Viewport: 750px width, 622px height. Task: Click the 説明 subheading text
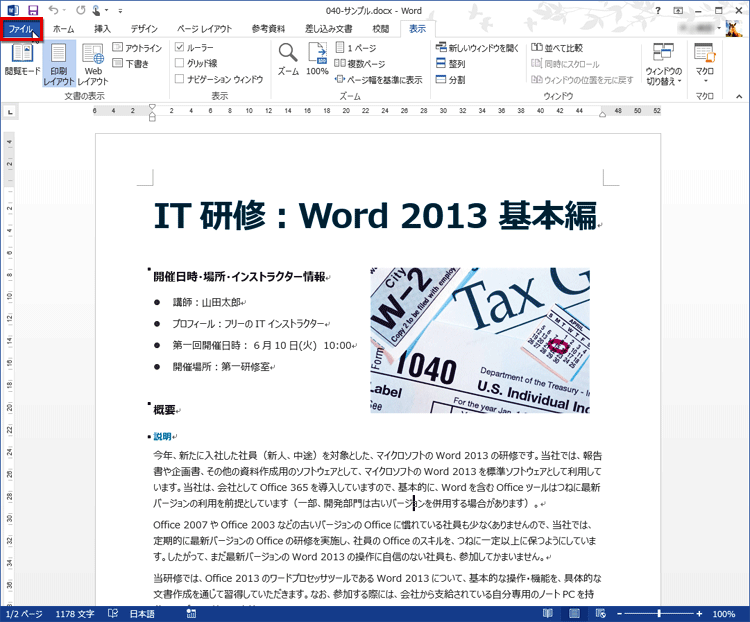pos(163,436)
